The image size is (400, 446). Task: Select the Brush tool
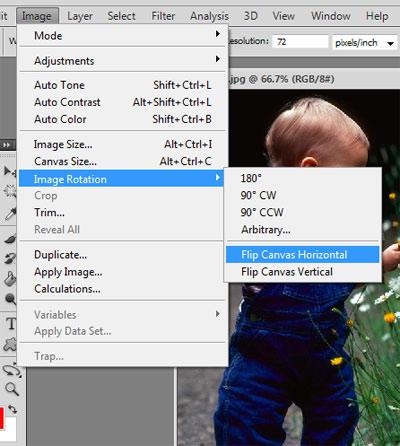point(9,239)
